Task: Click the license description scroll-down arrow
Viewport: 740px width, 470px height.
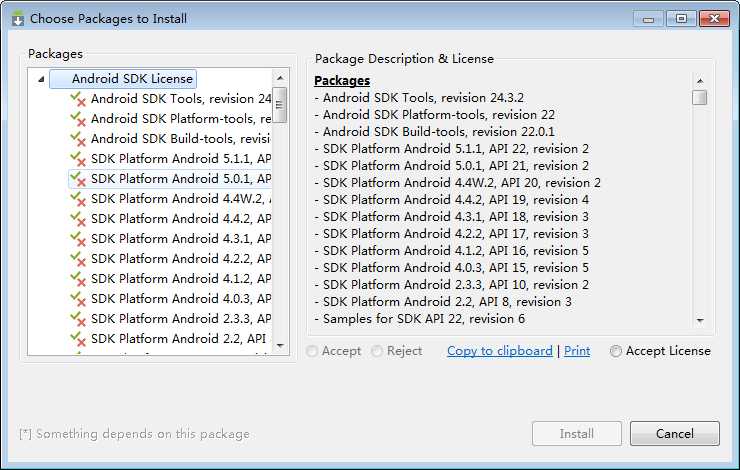Action: click(700, 320)
